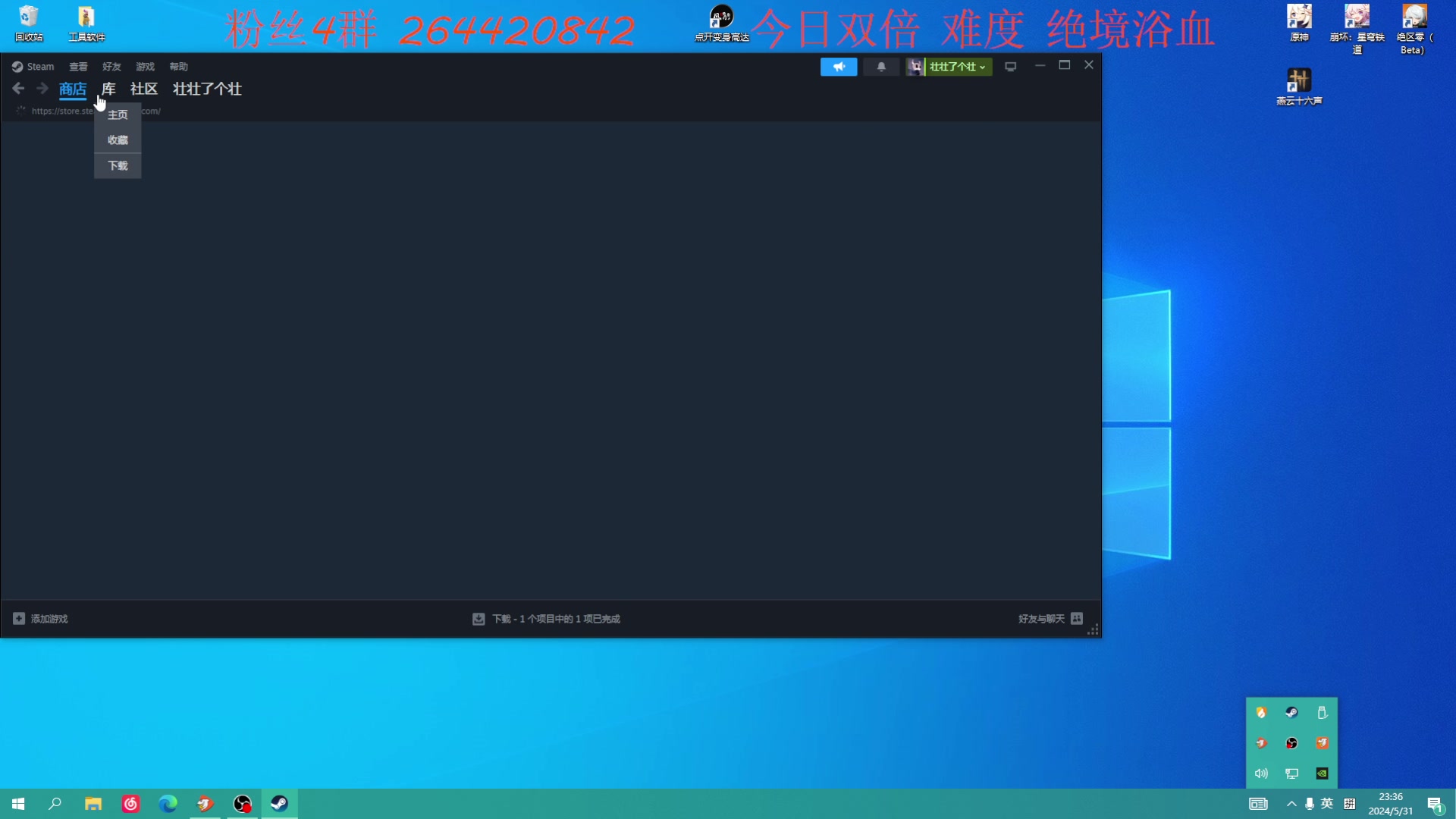This screenshot has height=819, width=1456.
Task: Launch the 原神 desktop shortcut
Action: point(1299,24)
